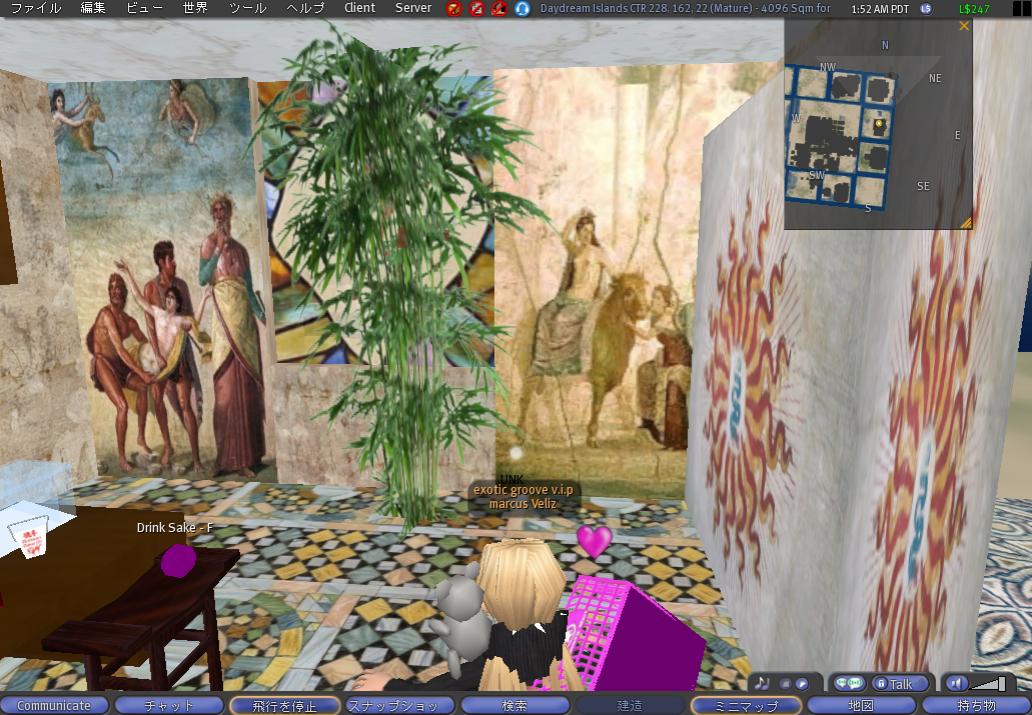The height and width of the screenshot is (715, 1032).
Task: Click the L$247 balance
Action: click(974, 9)
